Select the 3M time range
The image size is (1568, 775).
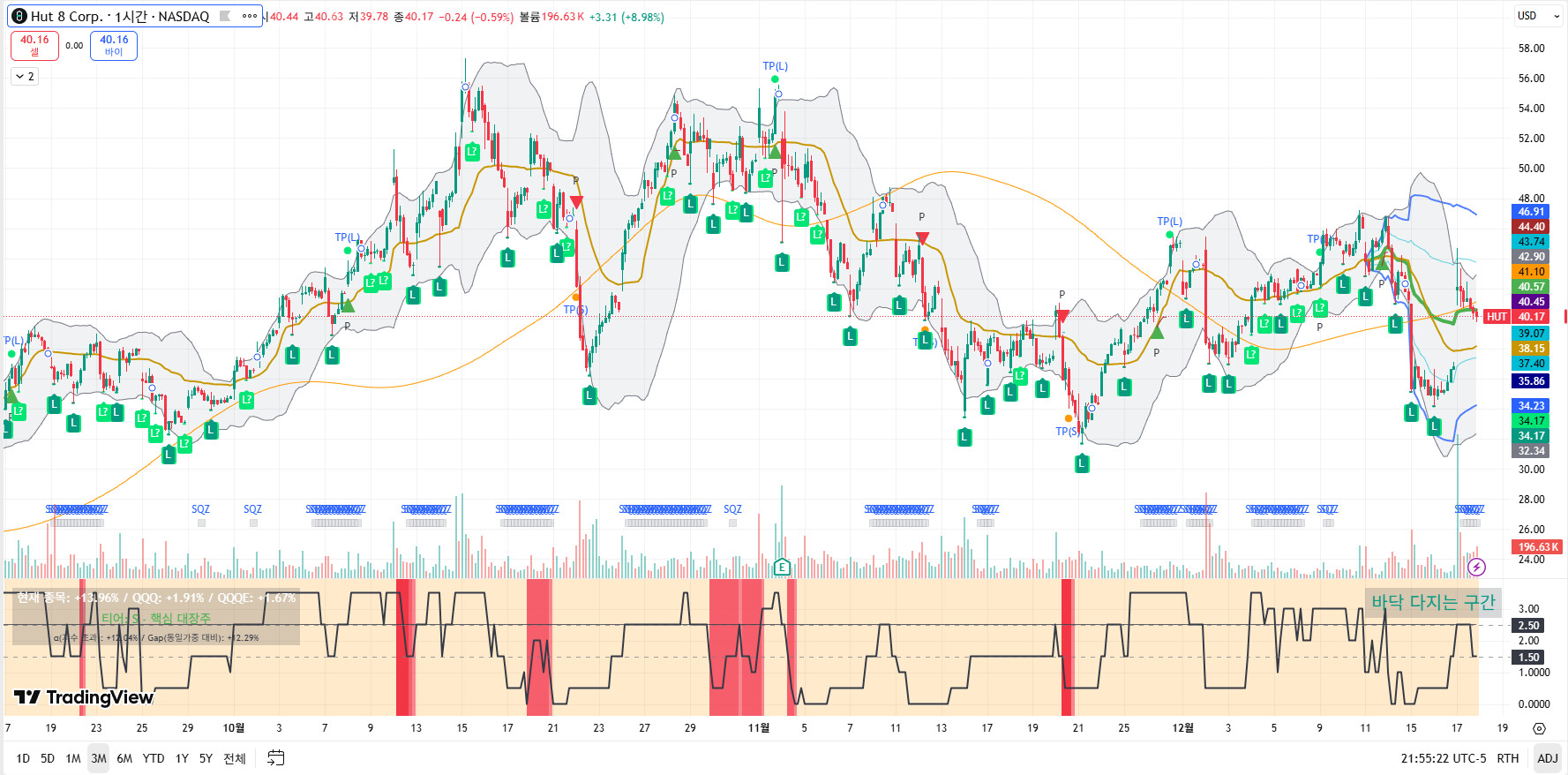coord(99,758)
